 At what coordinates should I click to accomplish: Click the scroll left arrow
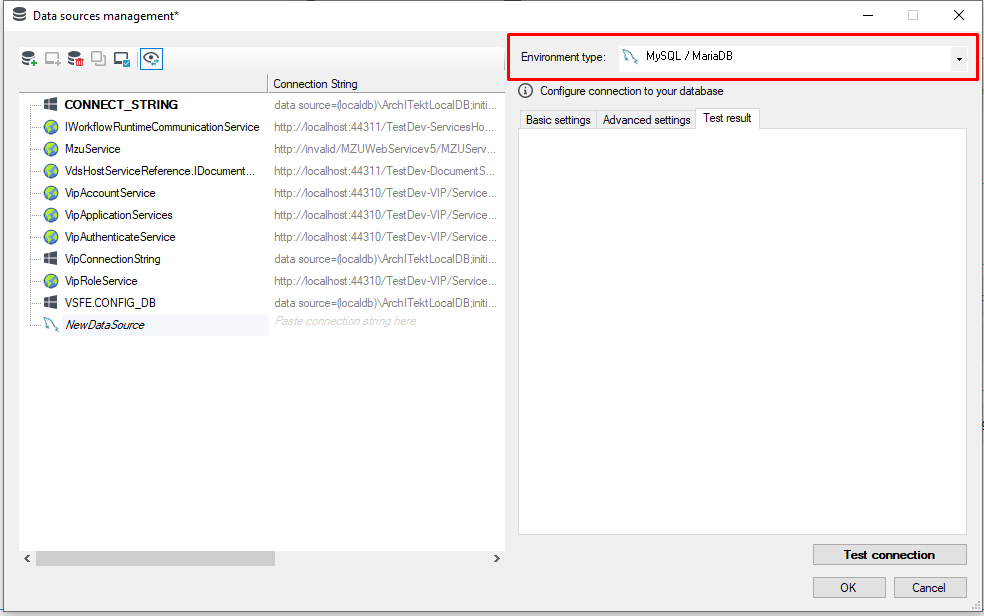point(27,558)
